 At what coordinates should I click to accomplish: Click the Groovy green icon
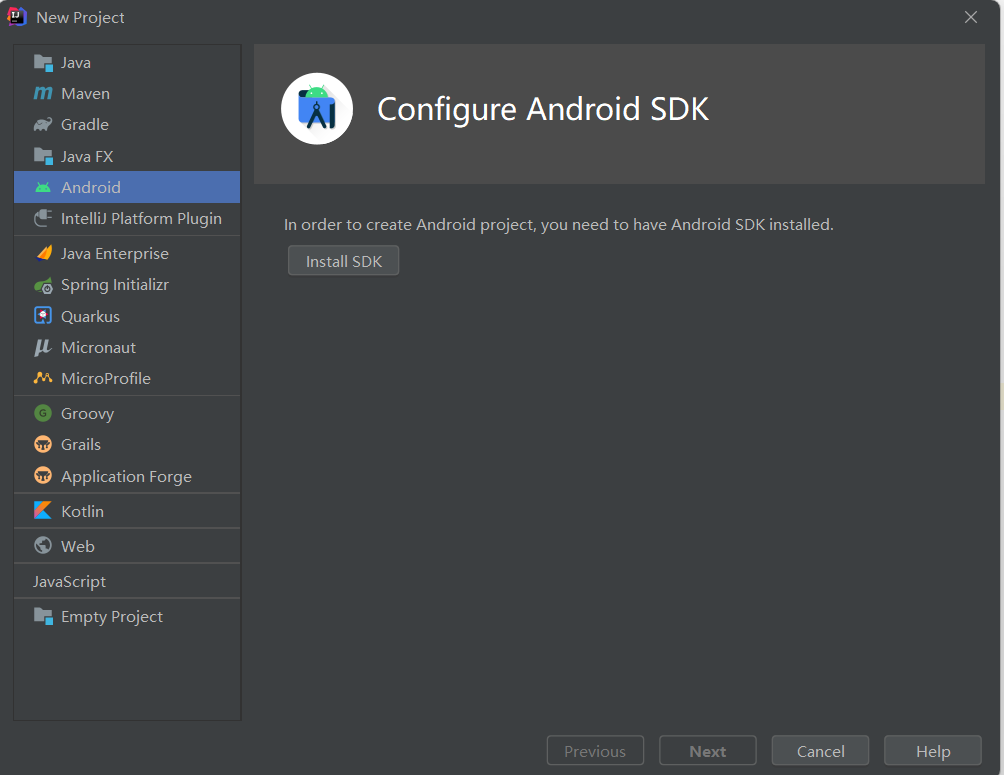click(x=43, y=414)
